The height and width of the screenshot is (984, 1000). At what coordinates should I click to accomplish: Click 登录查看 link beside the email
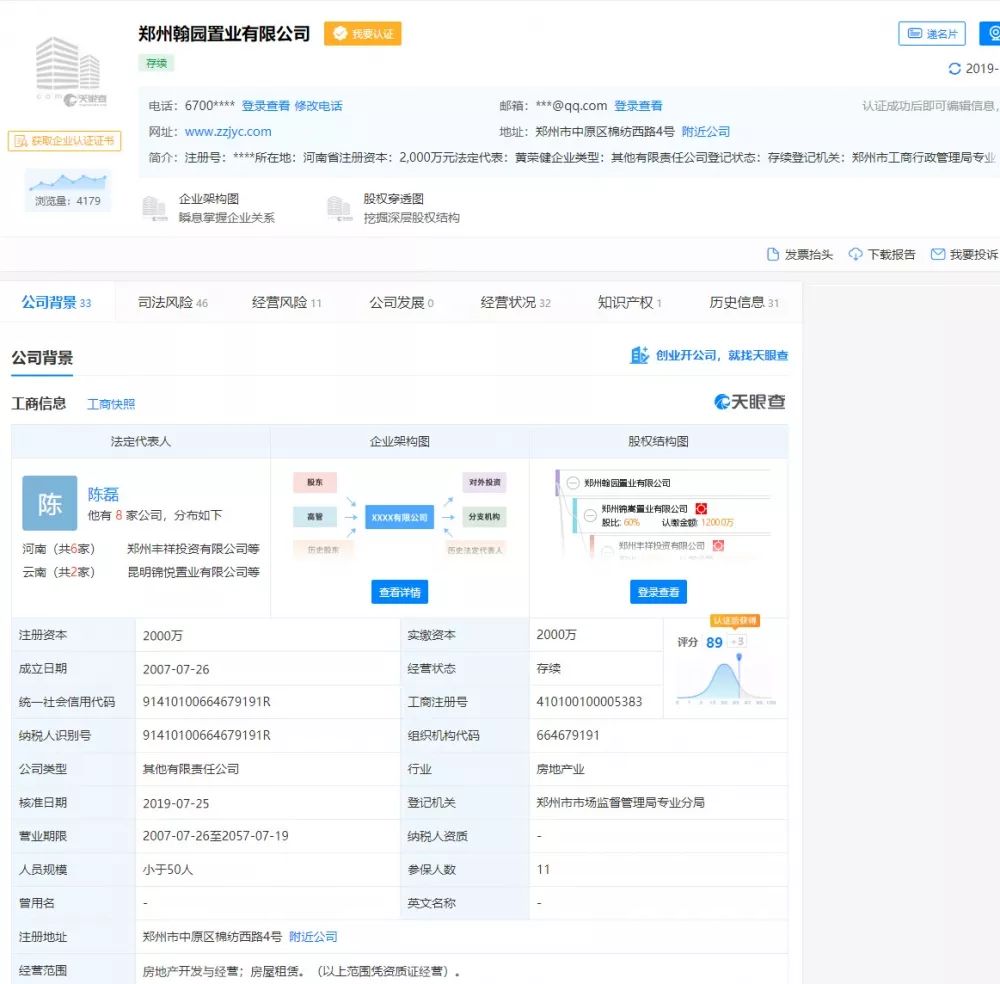point(638,106)
